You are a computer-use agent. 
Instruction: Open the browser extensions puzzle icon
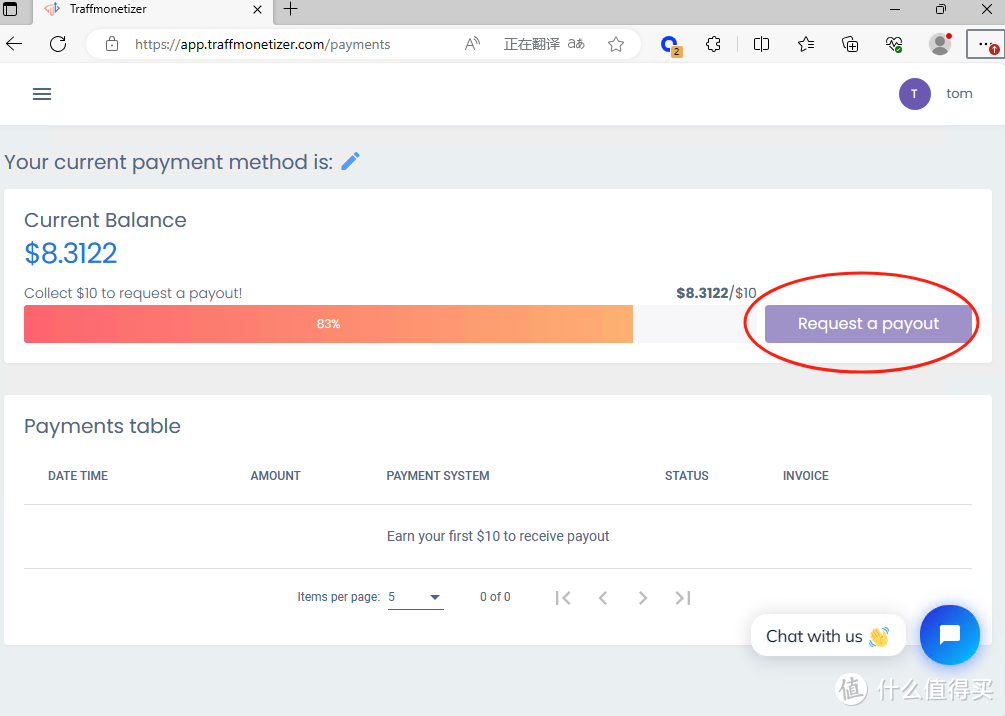[x=713, y=44]
